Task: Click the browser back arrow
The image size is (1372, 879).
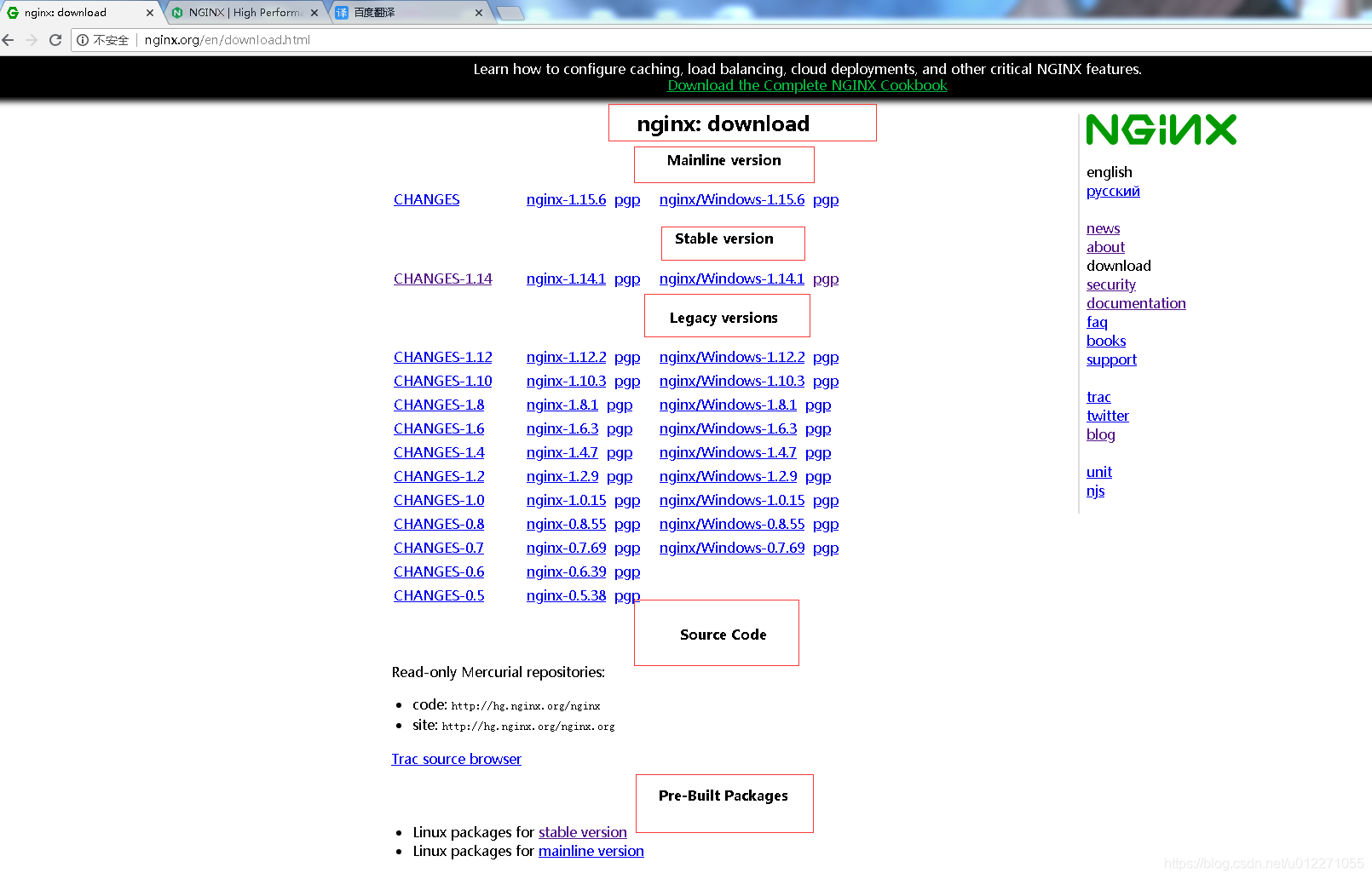Action: [x=9, y=40]
